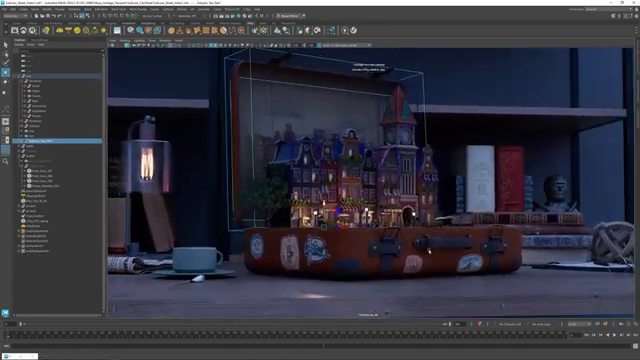
Task: Choose the highlighted Move tool
Action: click(x=5, y=72)
